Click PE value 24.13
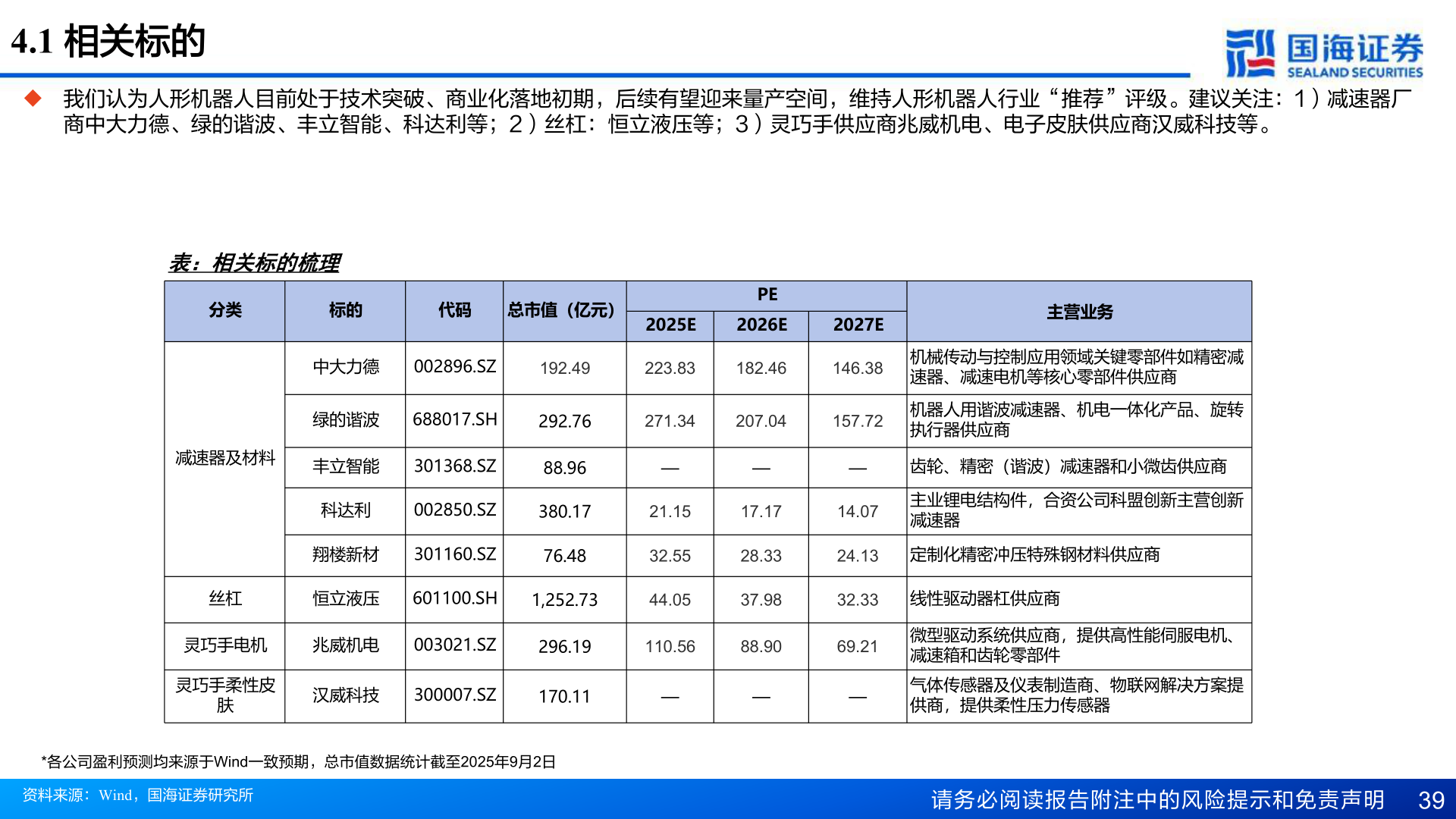 [858, 557]
